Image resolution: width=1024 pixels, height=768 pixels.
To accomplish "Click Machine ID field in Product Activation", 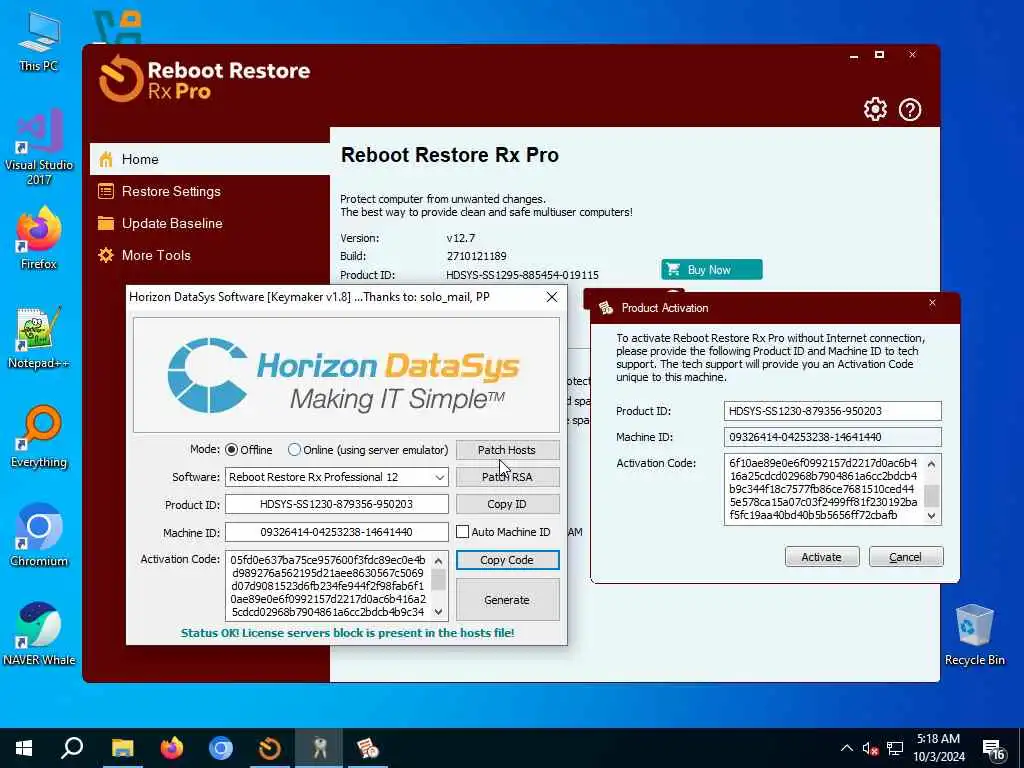I will (x=832, y=437).
